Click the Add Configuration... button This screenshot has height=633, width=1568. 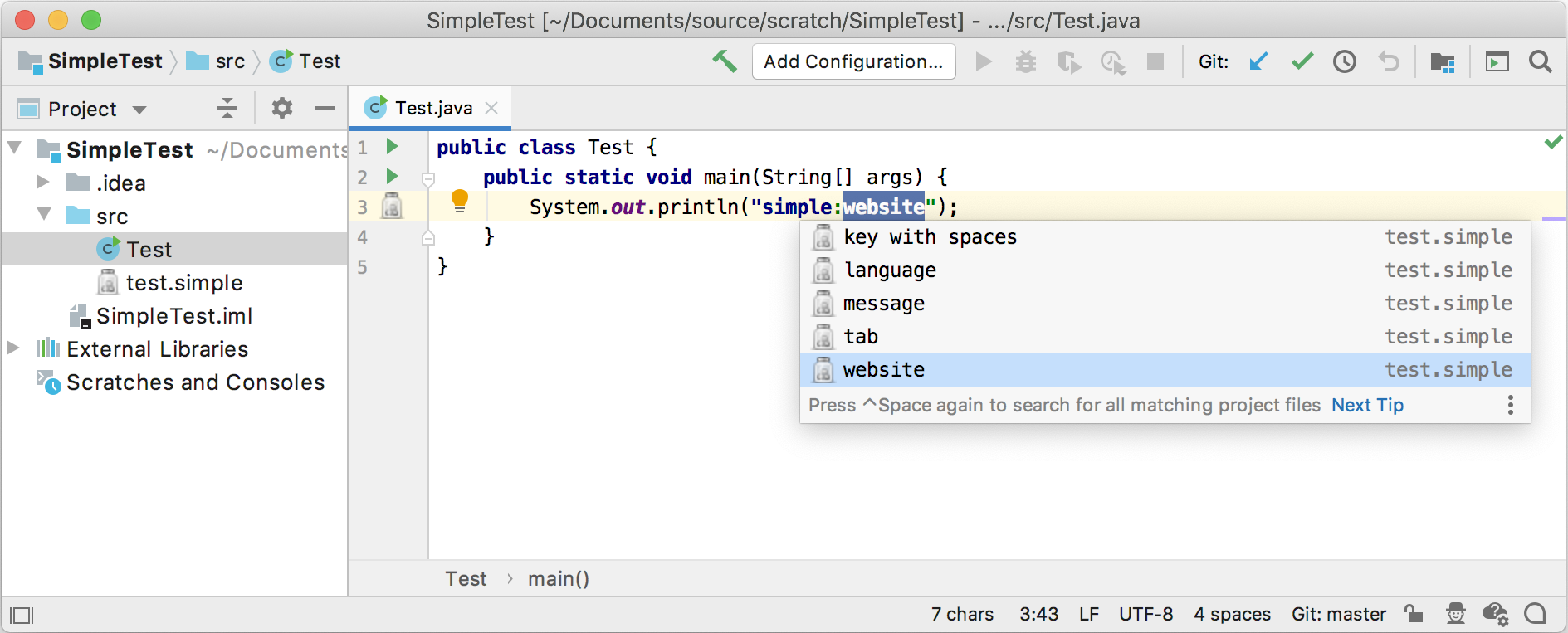[853, 61]
